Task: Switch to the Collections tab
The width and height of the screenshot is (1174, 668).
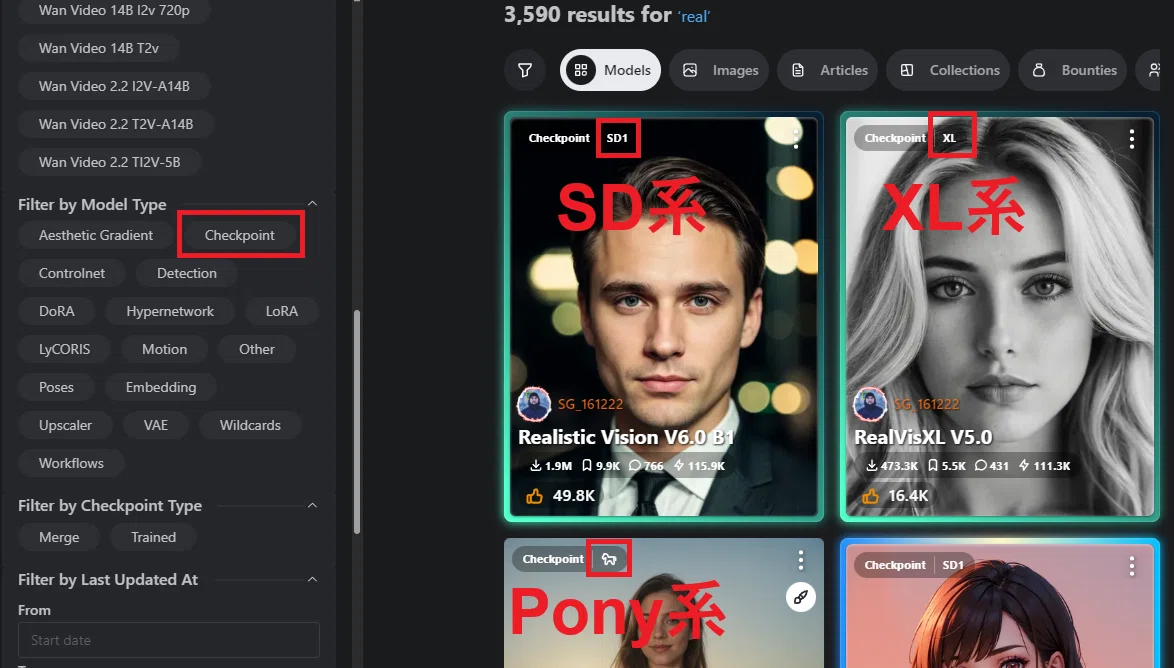Action: (x=948, y=70)
